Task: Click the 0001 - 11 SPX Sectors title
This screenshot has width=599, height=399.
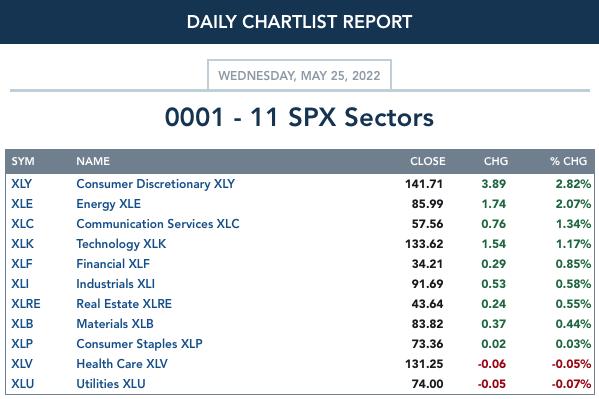Action: coord(299,117)
